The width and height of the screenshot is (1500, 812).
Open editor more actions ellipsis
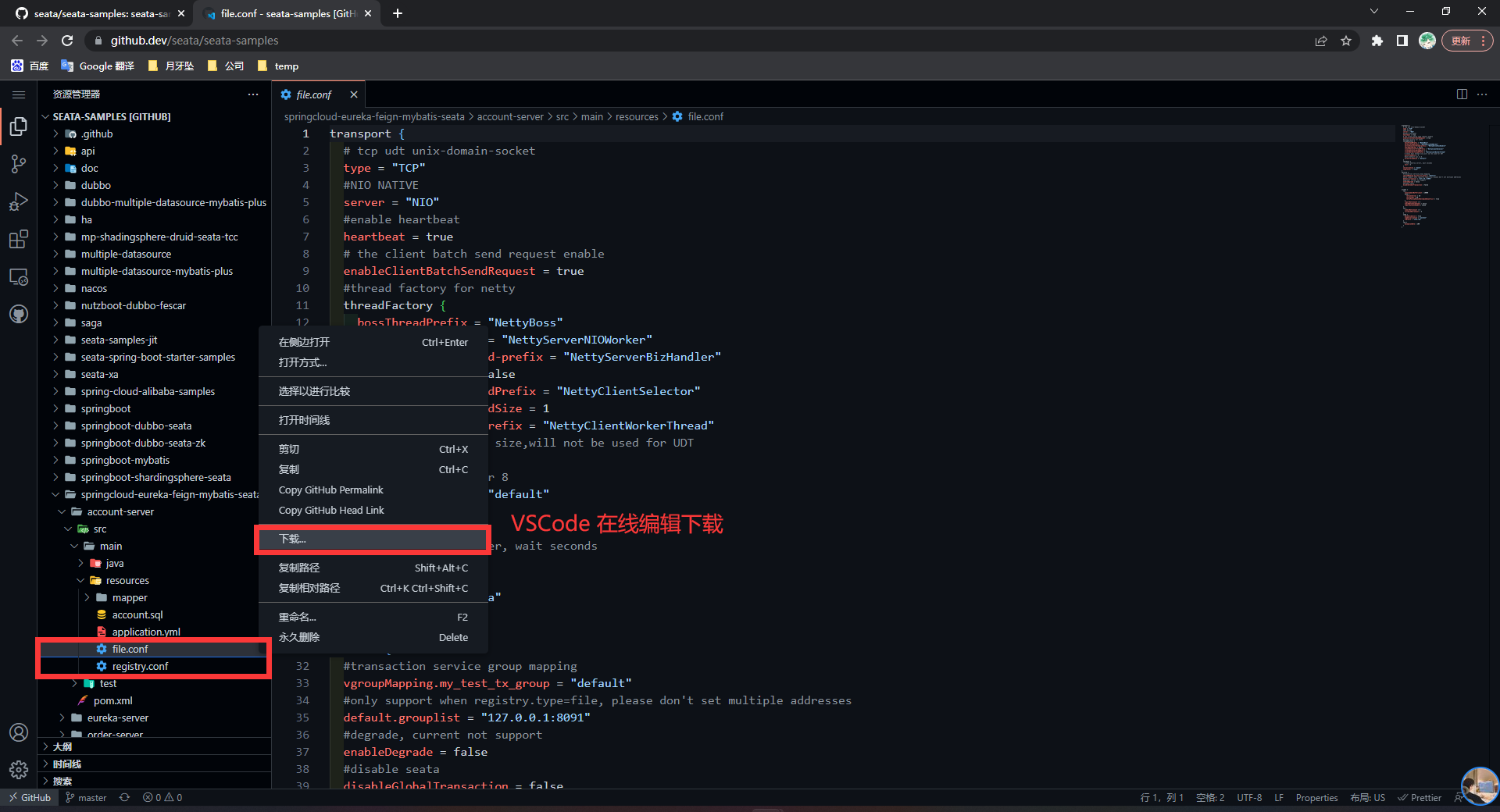coord(1482,94)
